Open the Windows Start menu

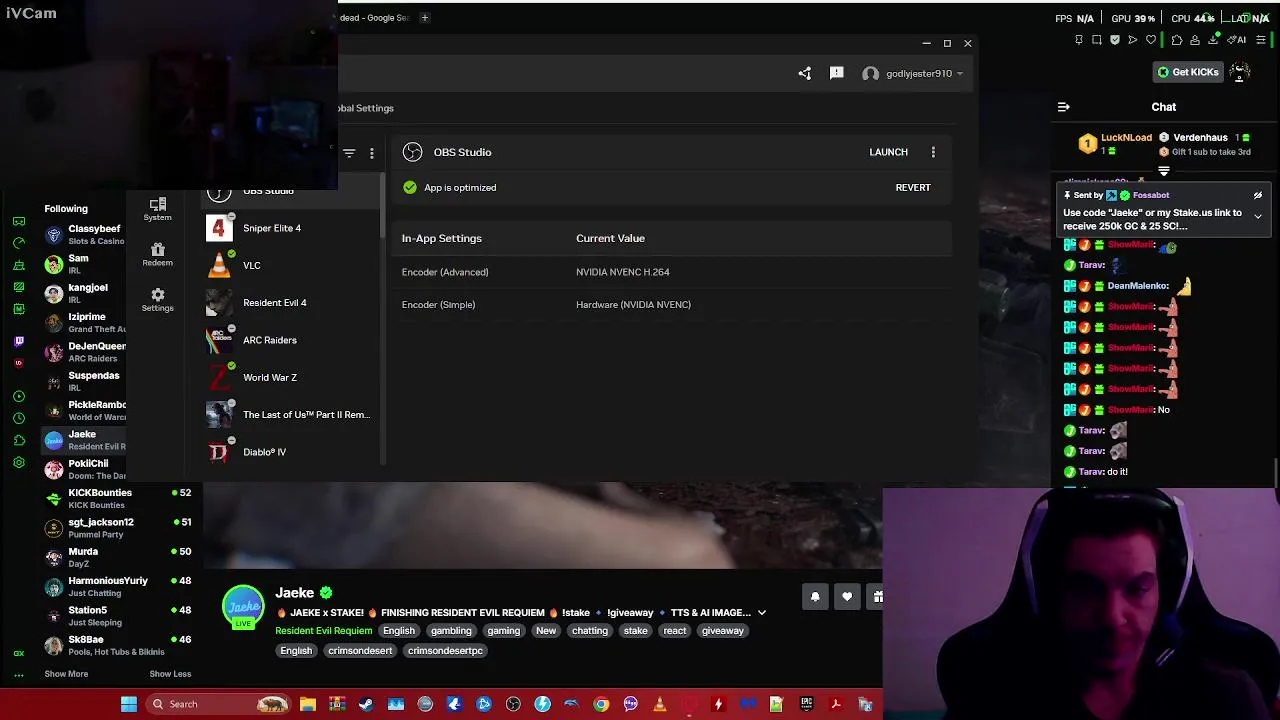click(x=129, y=704)
